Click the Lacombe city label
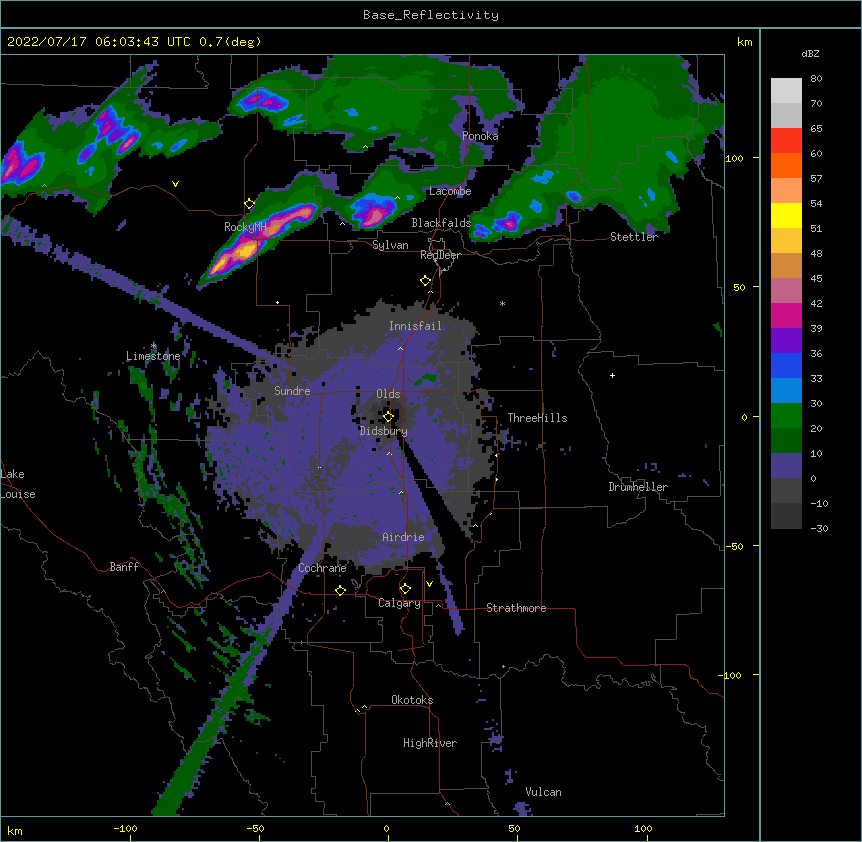 click(x=450, y=191)
